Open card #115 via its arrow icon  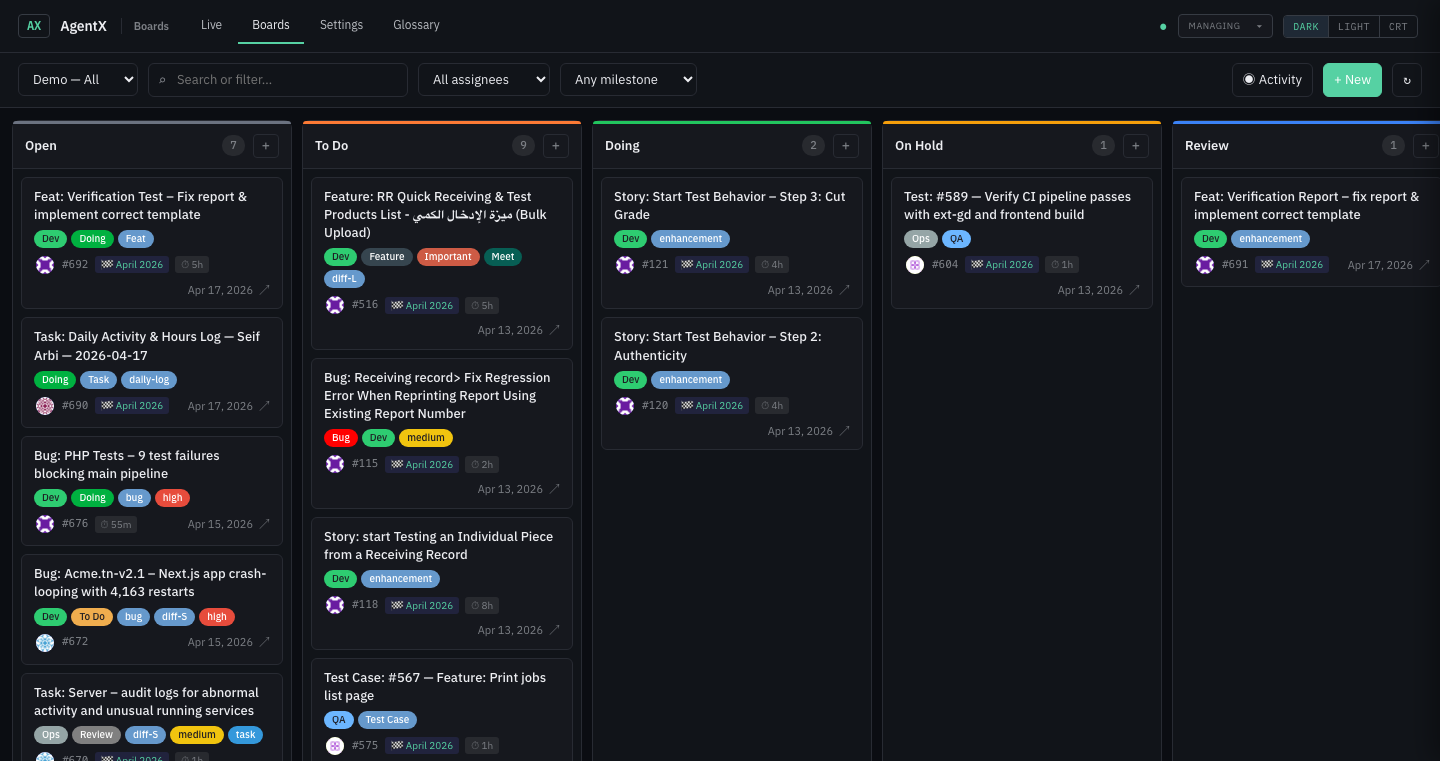tap(555, 489)
